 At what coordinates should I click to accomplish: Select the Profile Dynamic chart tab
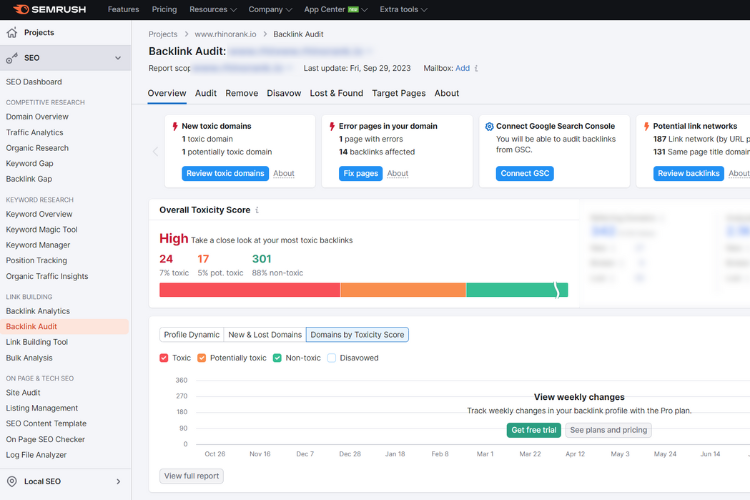[191, 334]
